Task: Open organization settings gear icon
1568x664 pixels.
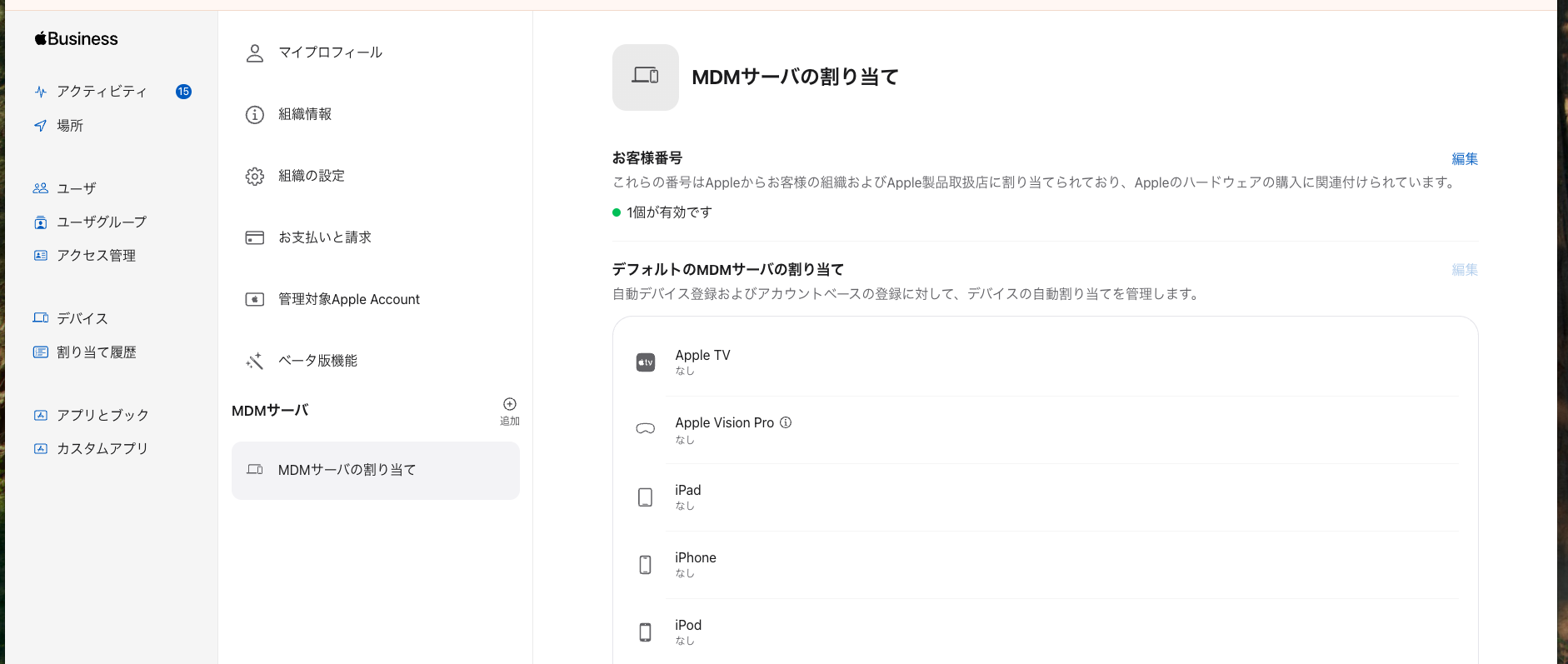Action: tap(255, 177)
